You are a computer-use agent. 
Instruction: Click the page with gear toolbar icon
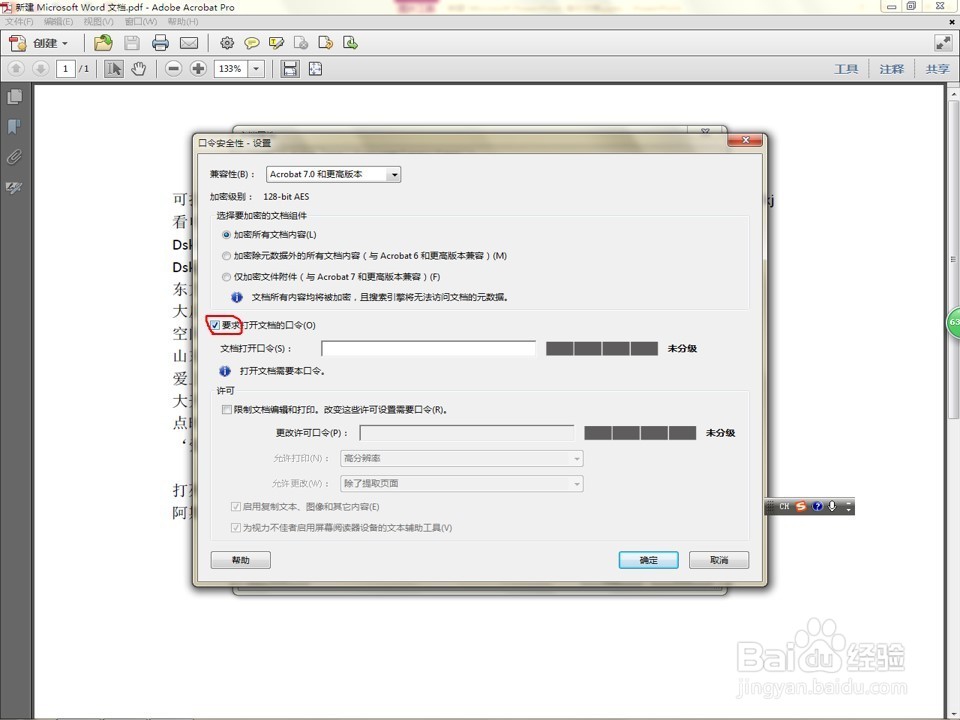(301, 43)
